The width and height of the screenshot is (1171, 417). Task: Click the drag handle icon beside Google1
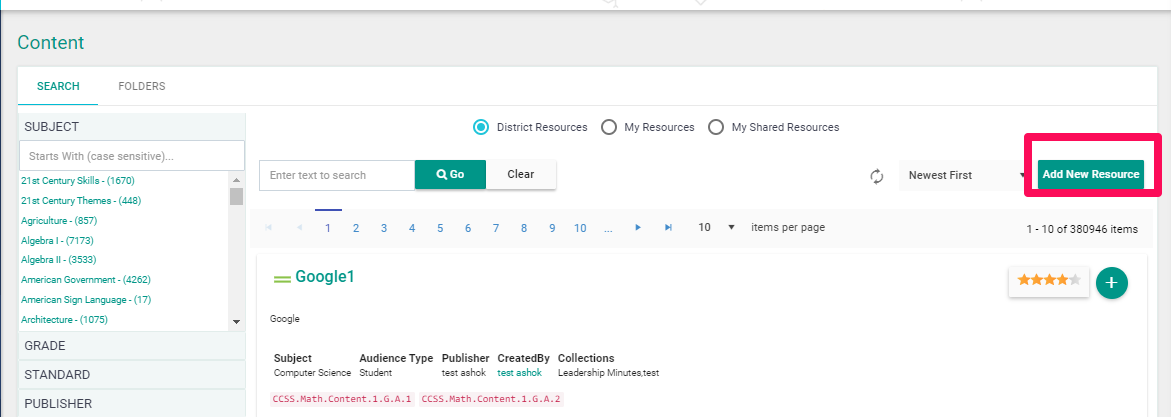click(282, 279)
